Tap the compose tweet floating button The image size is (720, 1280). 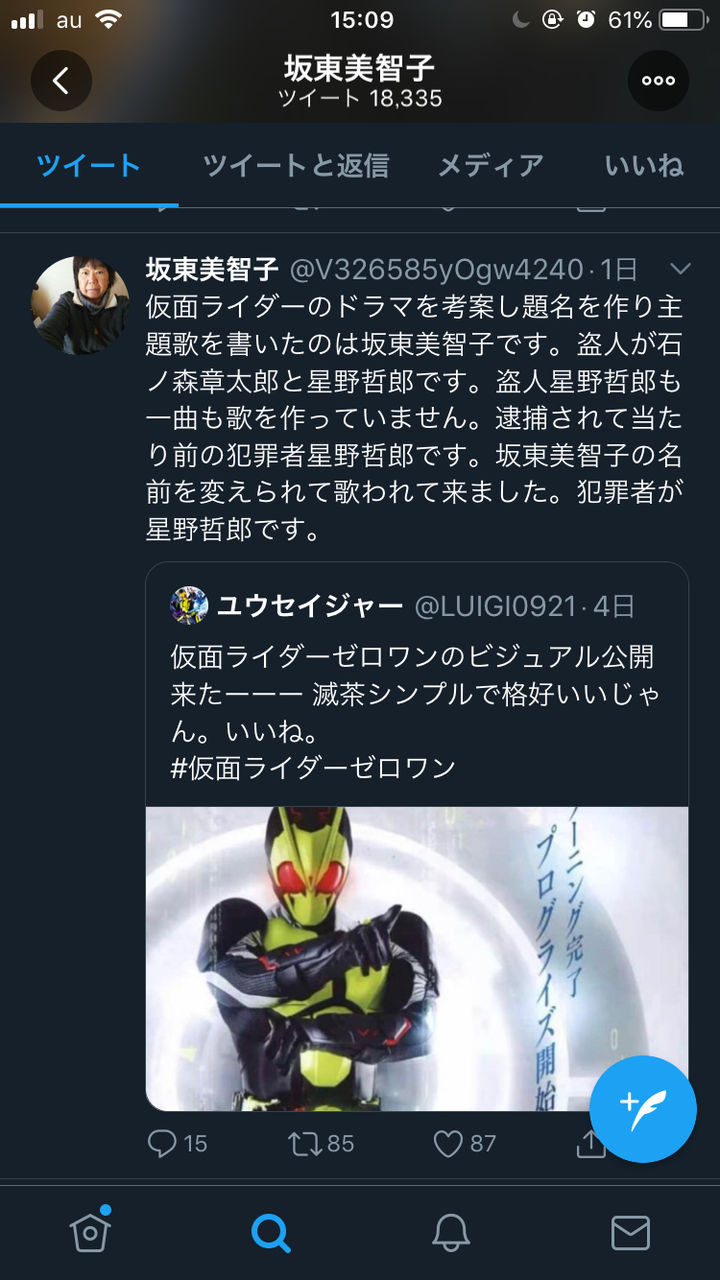[x=642, y=1108]
